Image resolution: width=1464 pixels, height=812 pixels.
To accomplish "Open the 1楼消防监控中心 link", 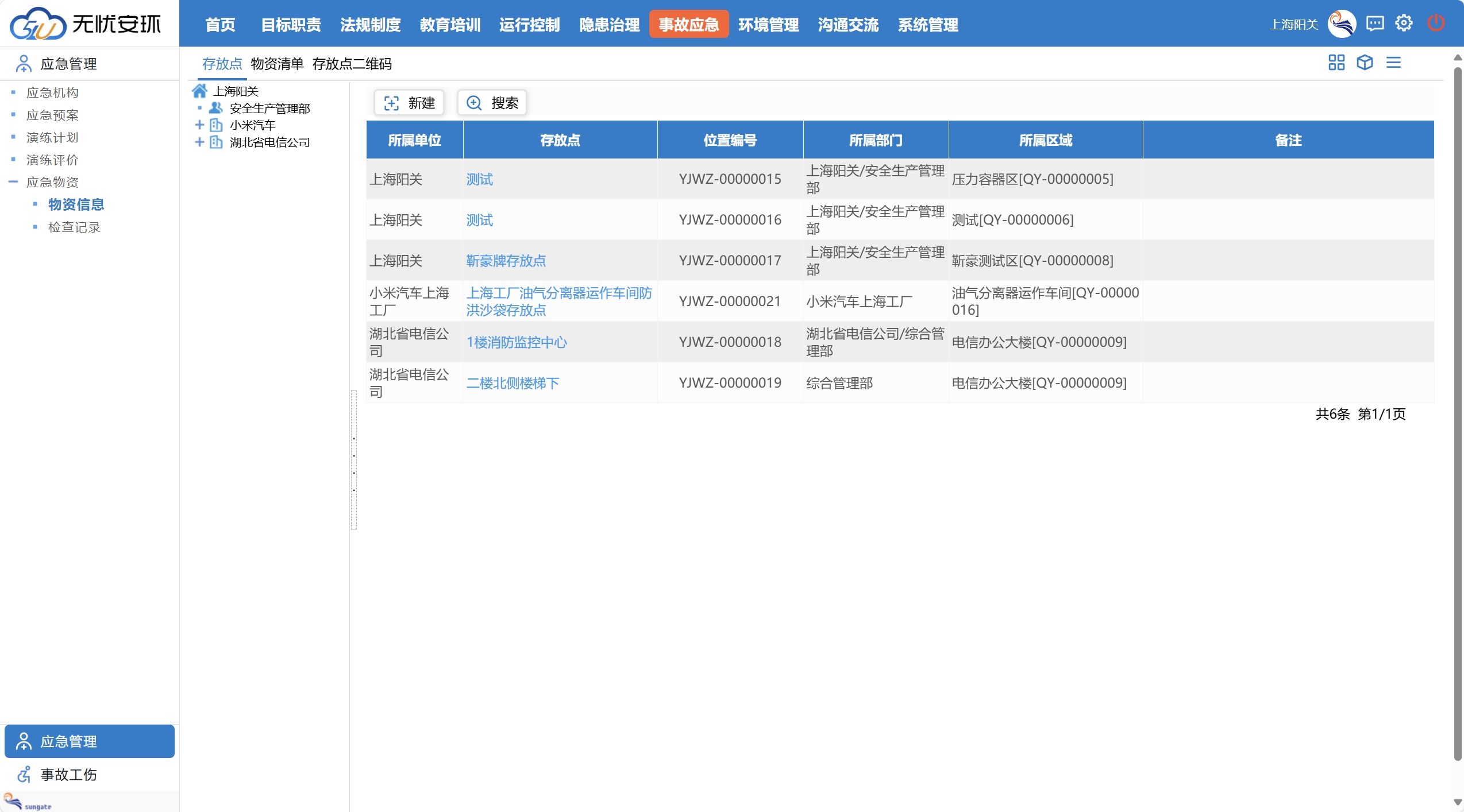I will (517, 342).
